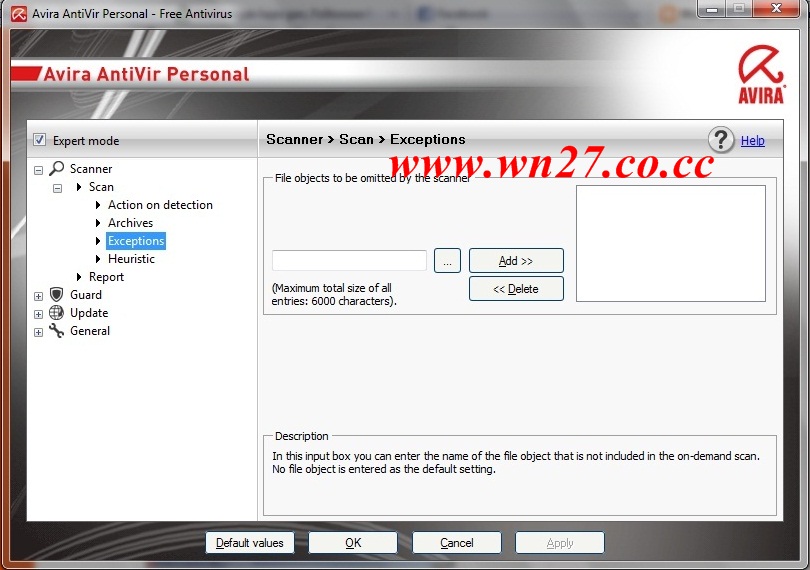Select Heuristic in settings tree
The image size is (810, 570).
tap(131, 259)
